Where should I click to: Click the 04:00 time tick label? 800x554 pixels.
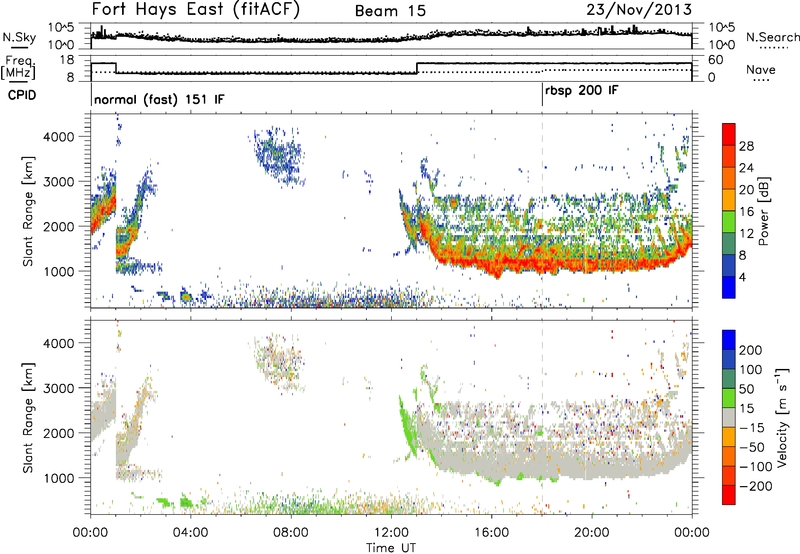pos(190,533)
